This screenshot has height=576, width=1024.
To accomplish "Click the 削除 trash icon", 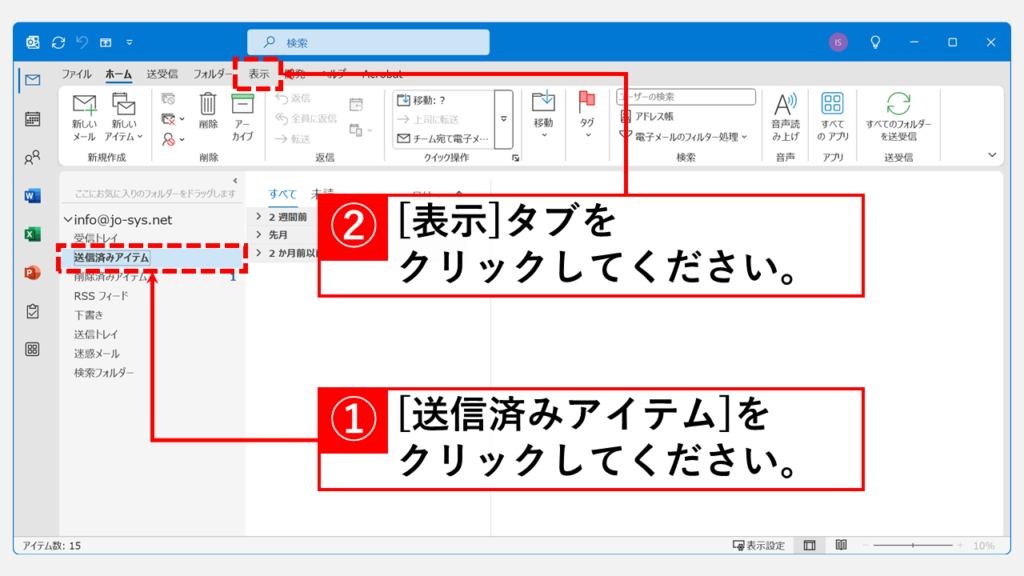I will click(x=208, y=111).
